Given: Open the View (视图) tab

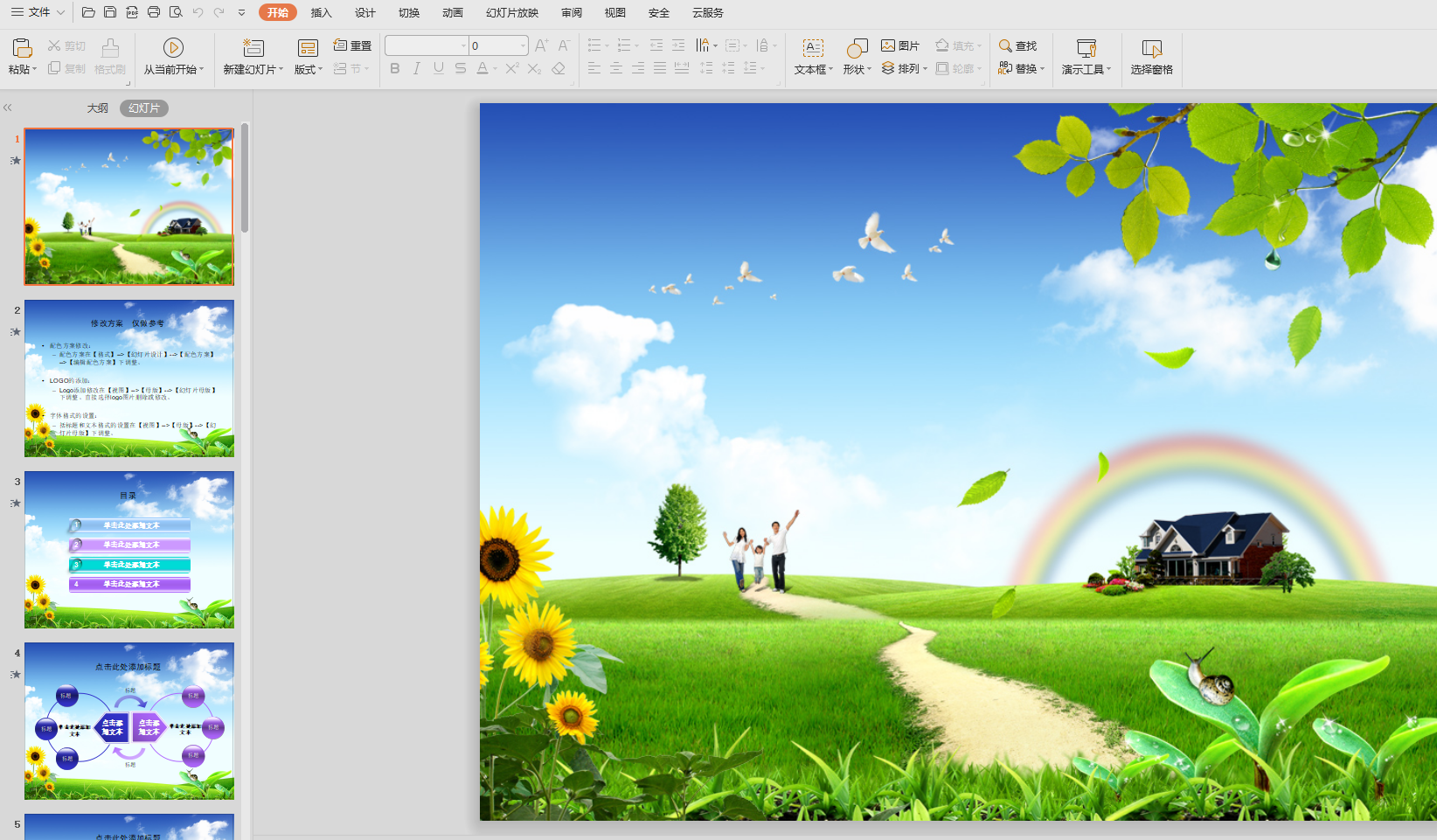Looking at the screenshot, I should (x=615, y=12).
